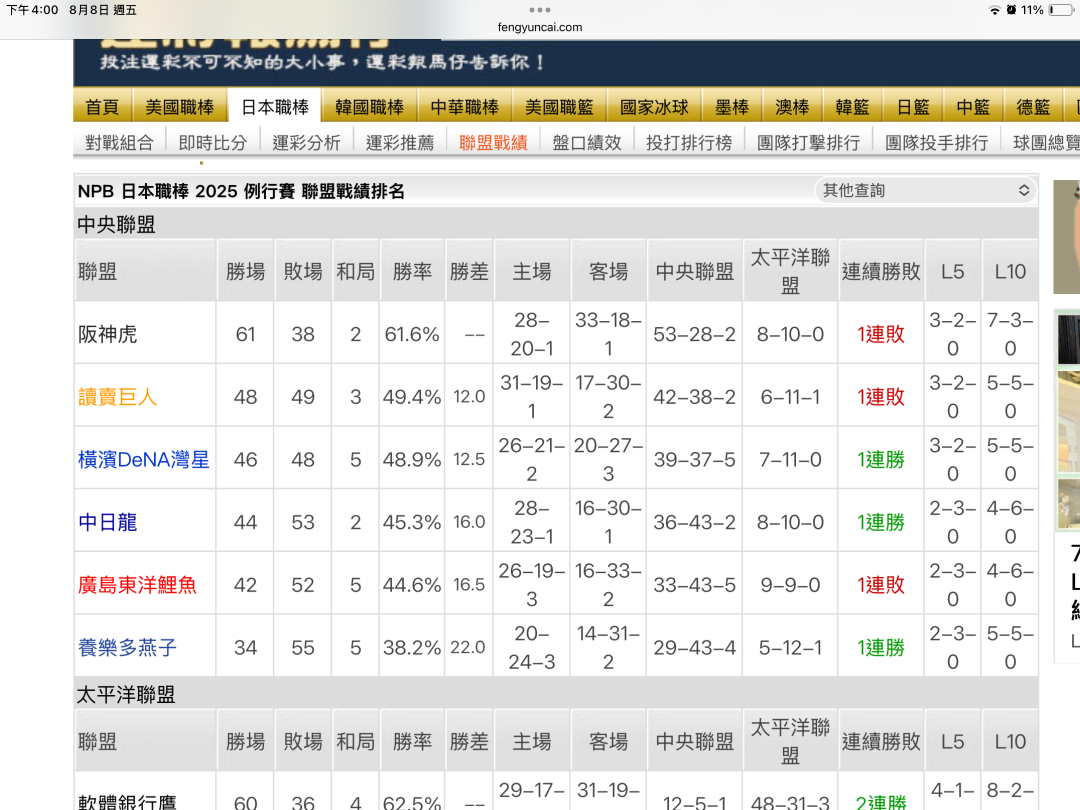Open the 橫濱DeNA灣星 team link

coord(143,459)
